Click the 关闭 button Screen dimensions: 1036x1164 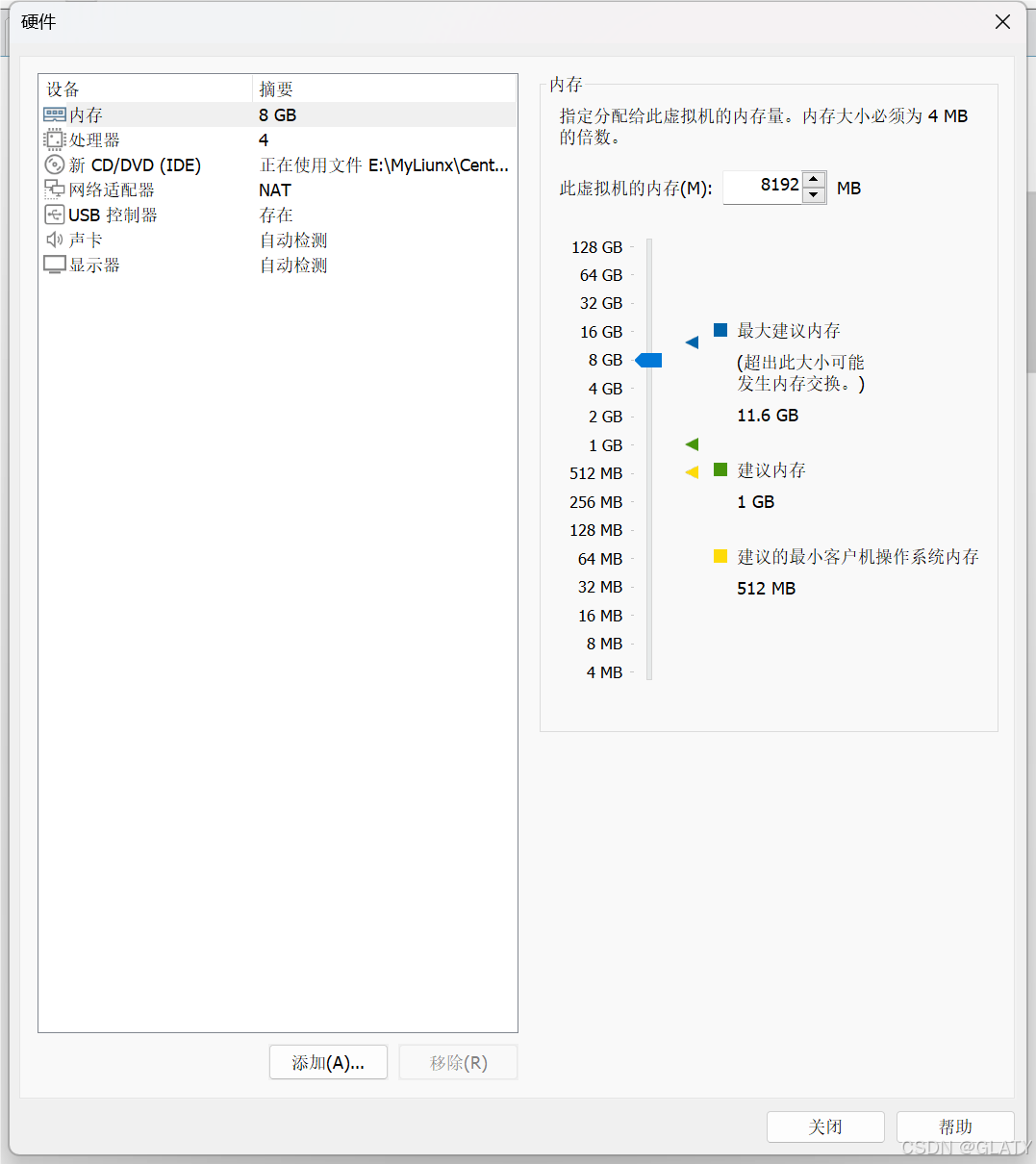pos(825,1126)
